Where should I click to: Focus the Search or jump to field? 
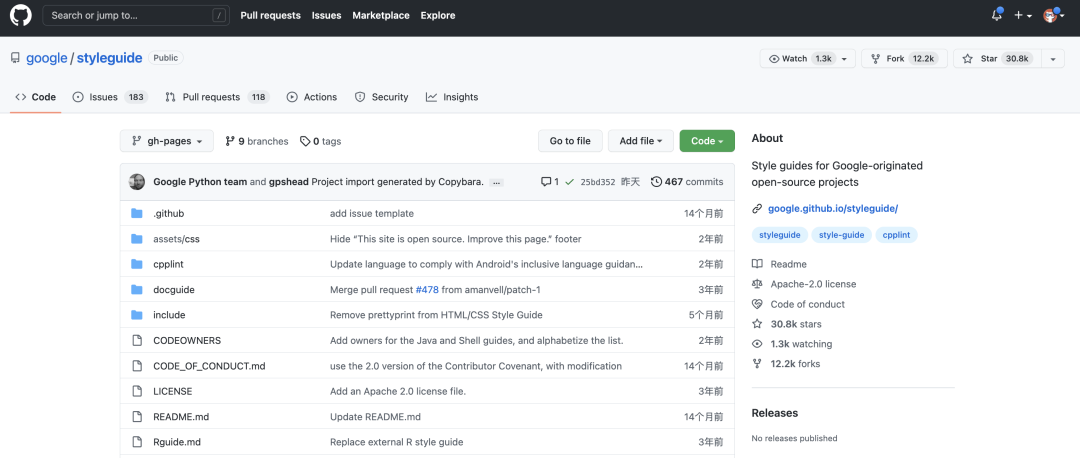136,15
